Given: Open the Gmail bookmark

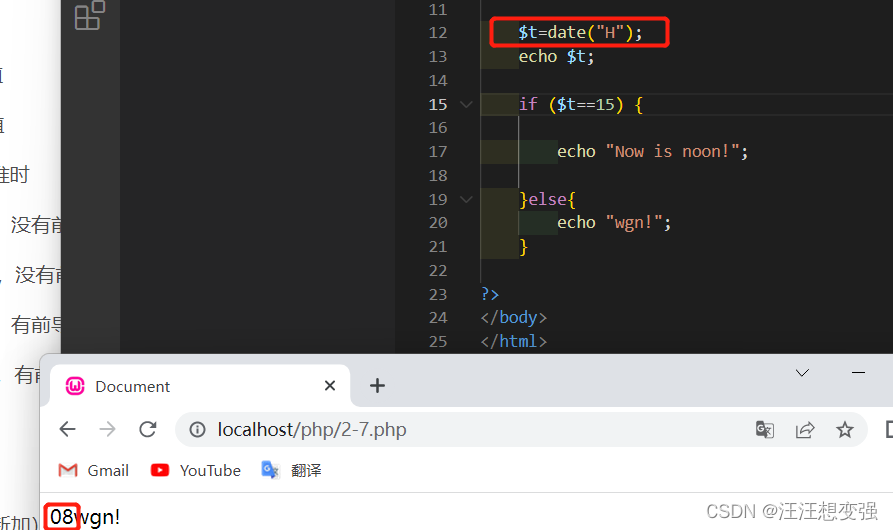Looking at the screenshot, I should click(93, 470).
